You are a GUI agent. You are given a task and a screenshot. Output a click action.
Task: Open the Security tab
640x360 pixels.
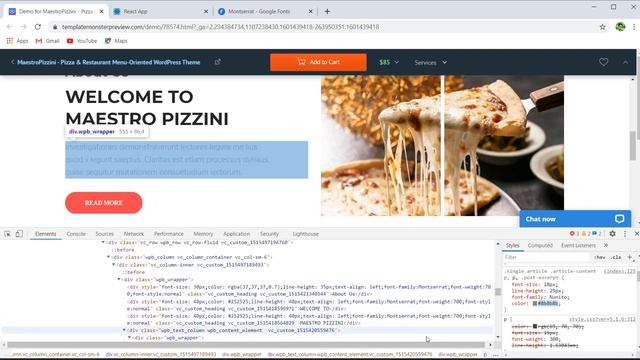[x=269, y=234]
